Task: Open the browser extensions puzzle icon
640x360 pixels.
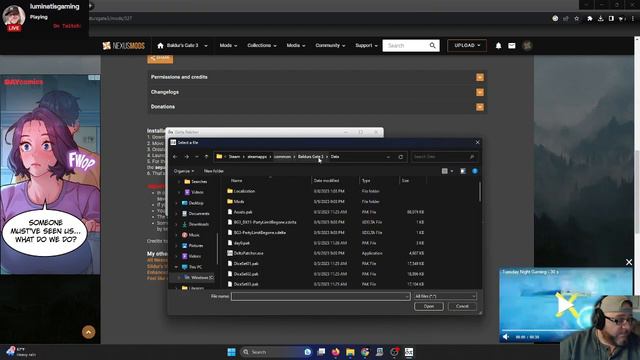Action: pos(589,18)
